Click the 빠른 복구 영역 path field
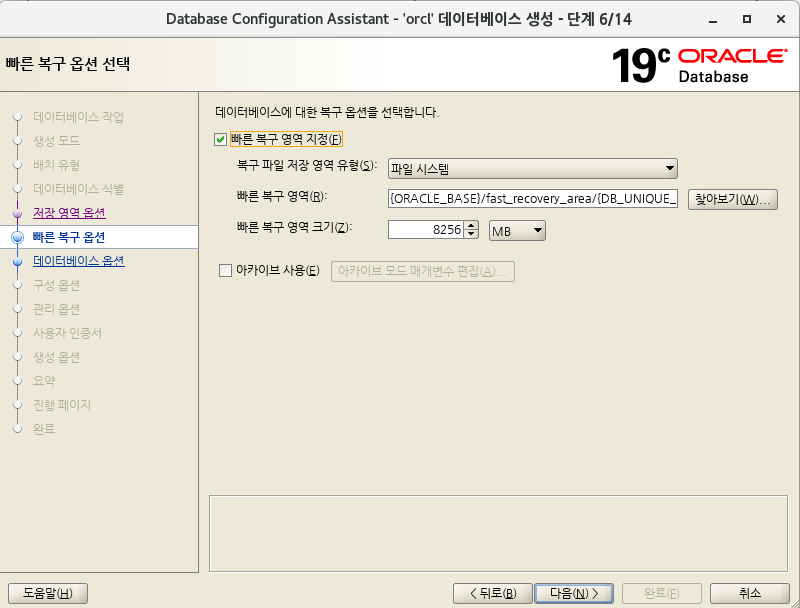Image resolution: width=800 pixels, height=608 pixels. (533, 198)
